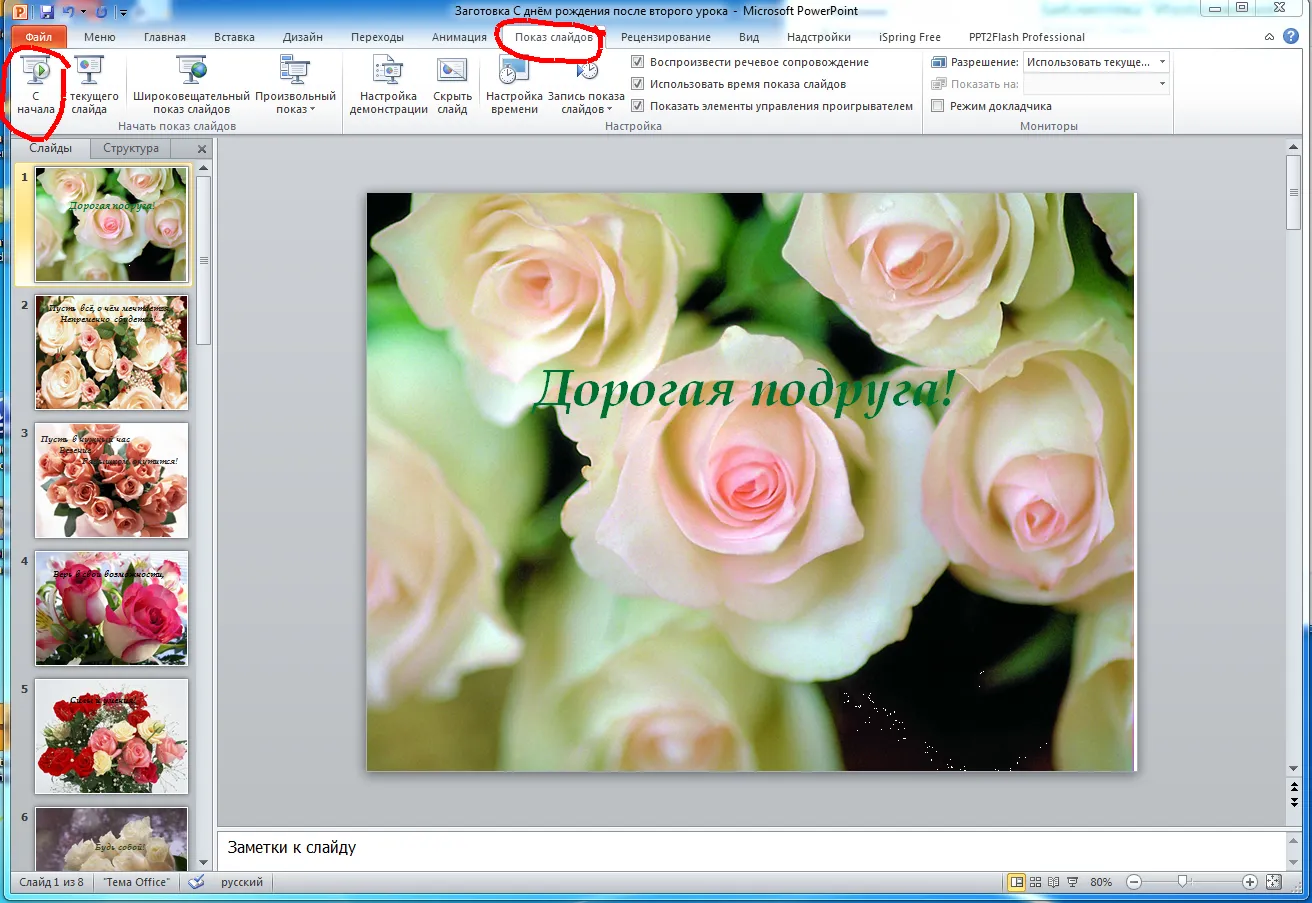Switch to Дизайн ribbon tab
This screenshot has width=1312, height=903.
coord(302,37)
